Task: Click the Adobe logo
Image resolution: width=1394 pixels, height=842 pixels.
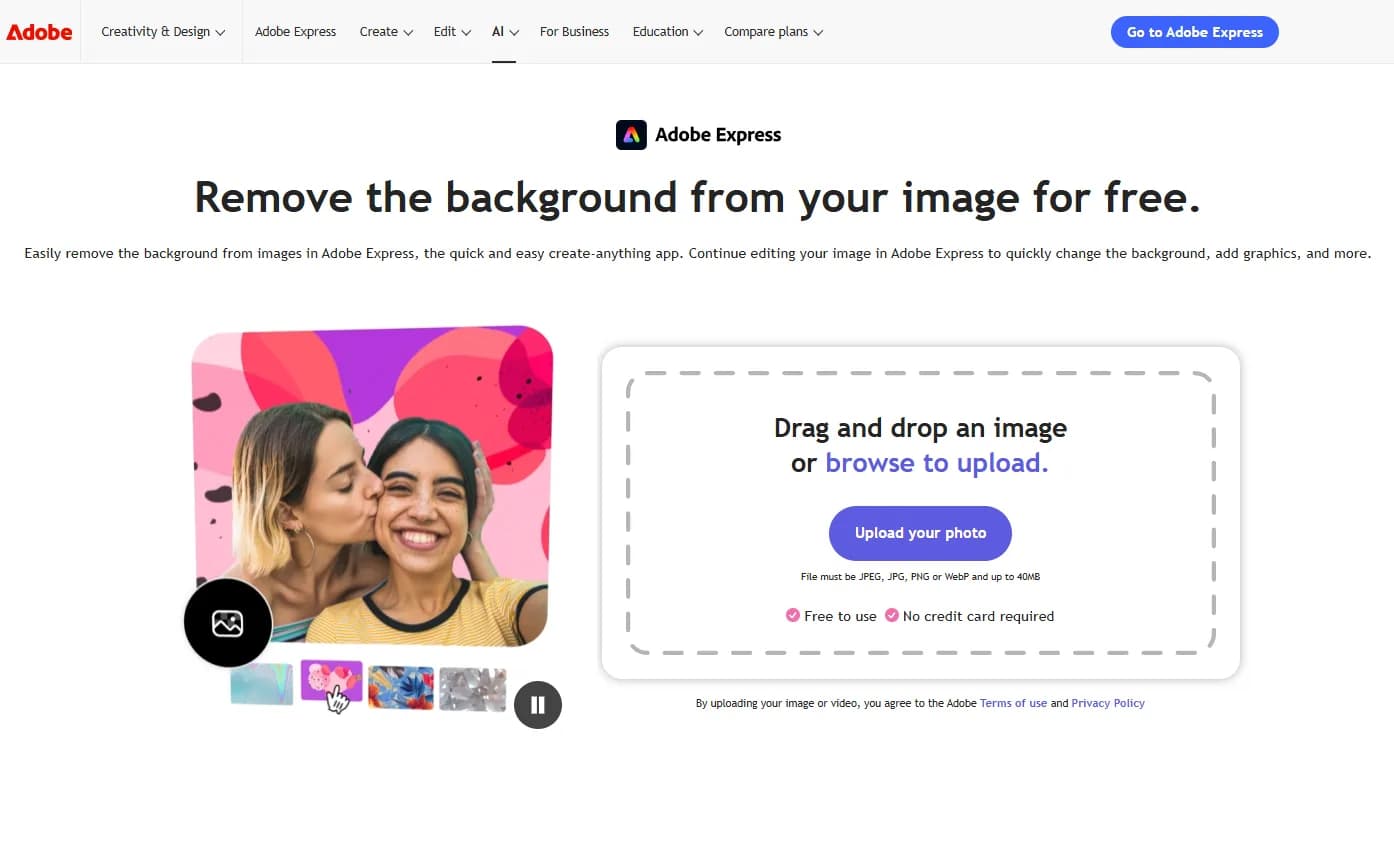Action: 39,31
